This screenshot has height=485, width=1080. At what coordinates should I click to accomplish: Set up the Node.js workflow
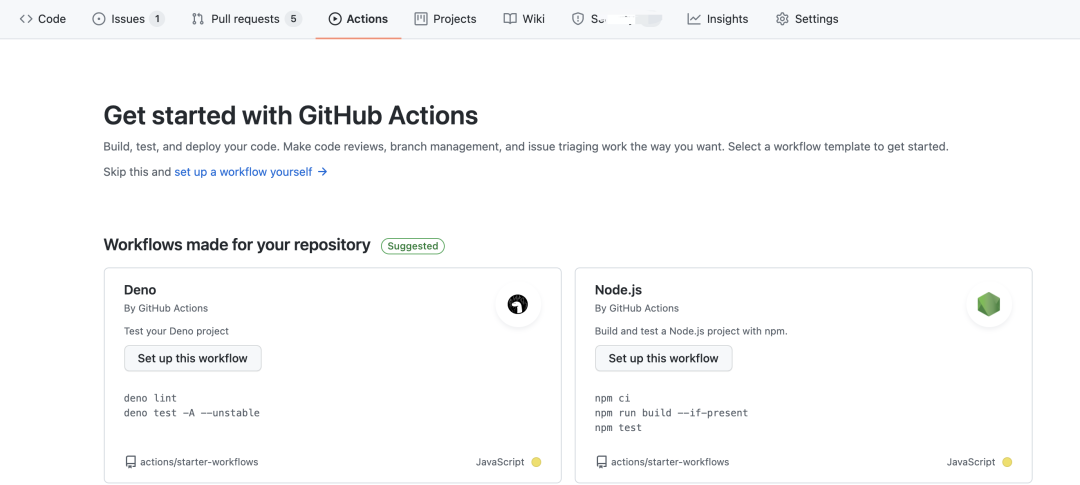coord(663,358)
